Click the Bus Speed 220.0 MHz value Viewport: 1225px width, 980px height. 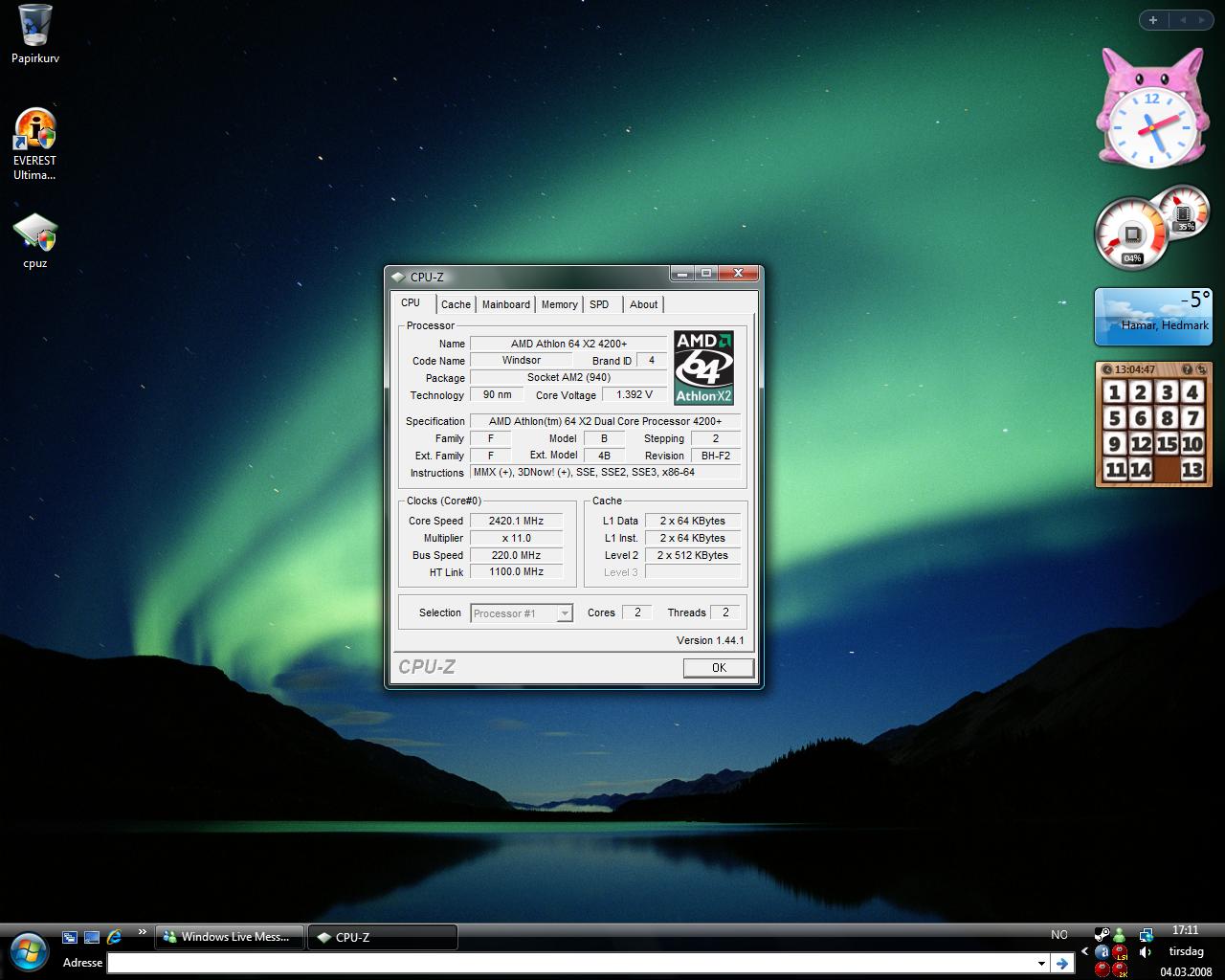[516, 555]
